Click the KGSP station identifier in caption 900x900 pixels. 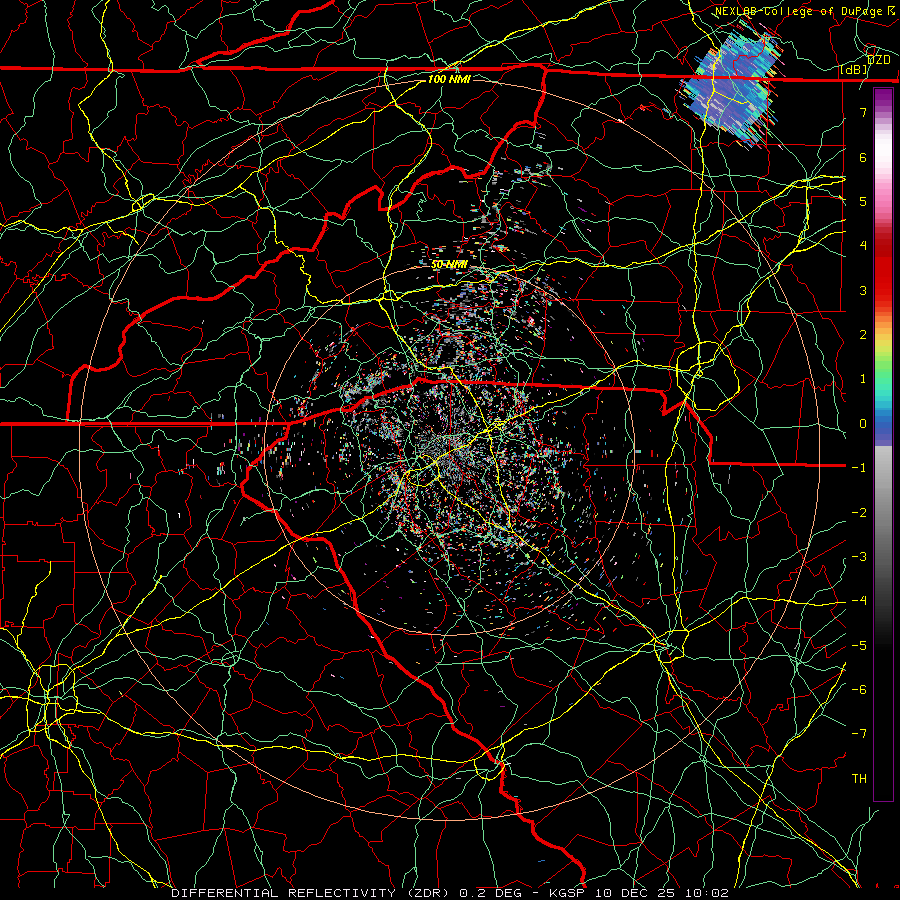(566, 893)
